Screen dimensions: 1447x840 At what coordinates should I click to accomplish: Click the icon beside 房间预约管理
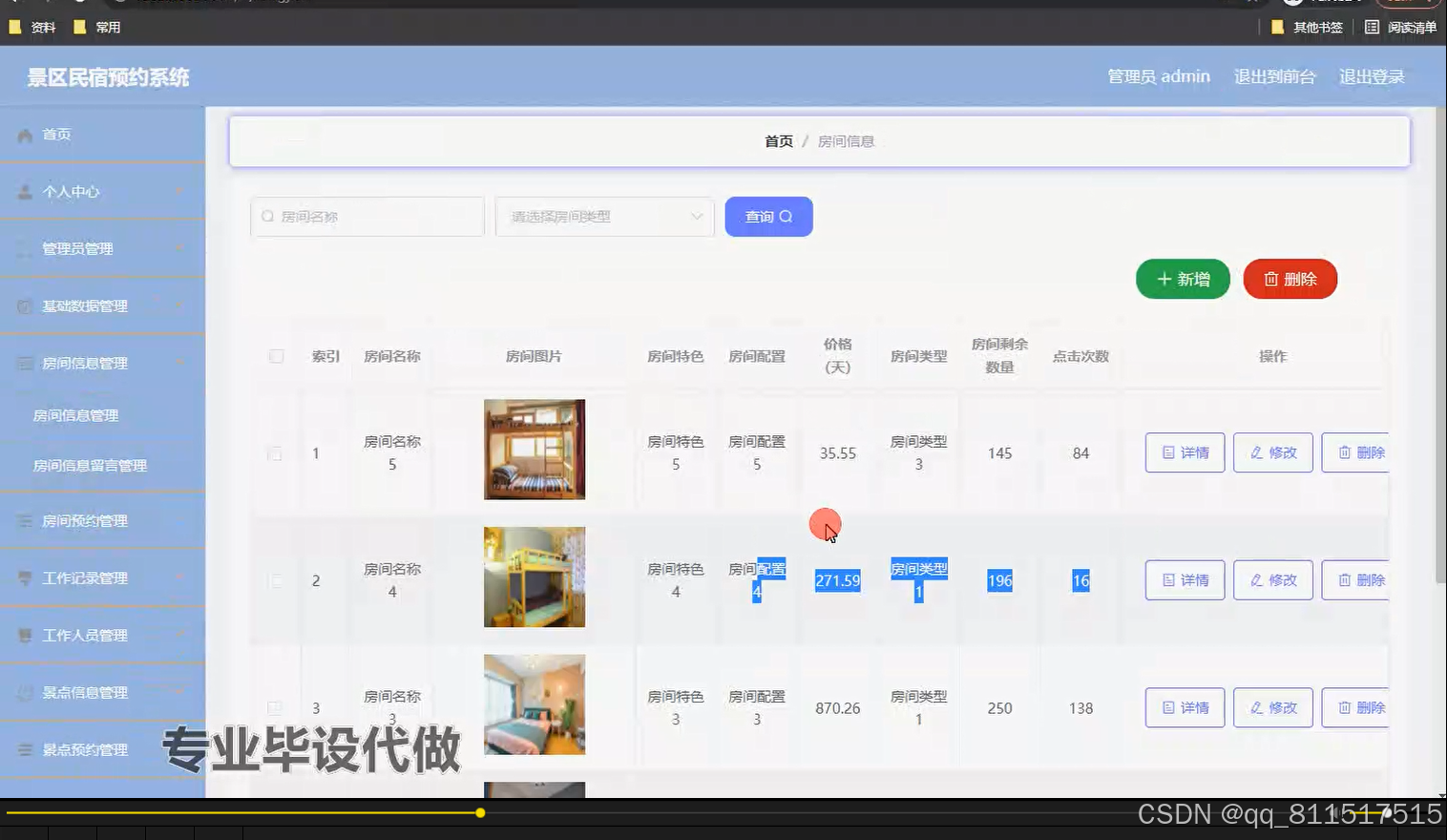[25, 521]
